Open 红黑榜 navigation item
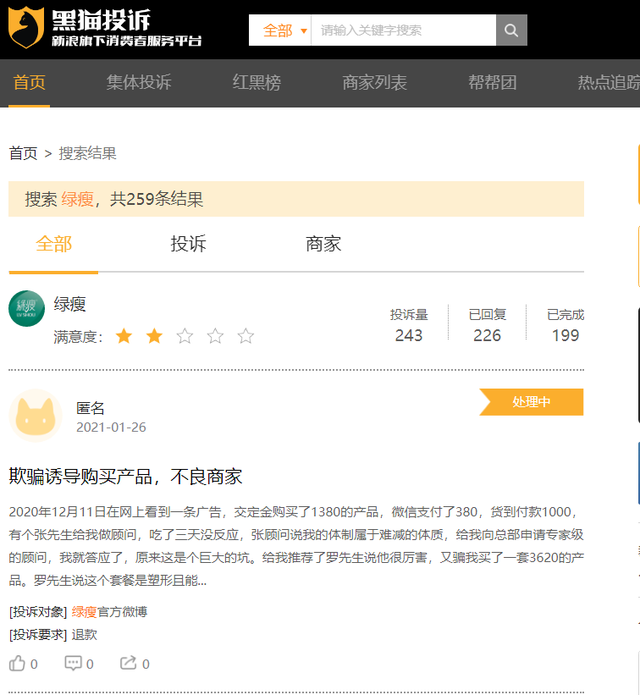 pyautogui.click(x=257, y=83)
